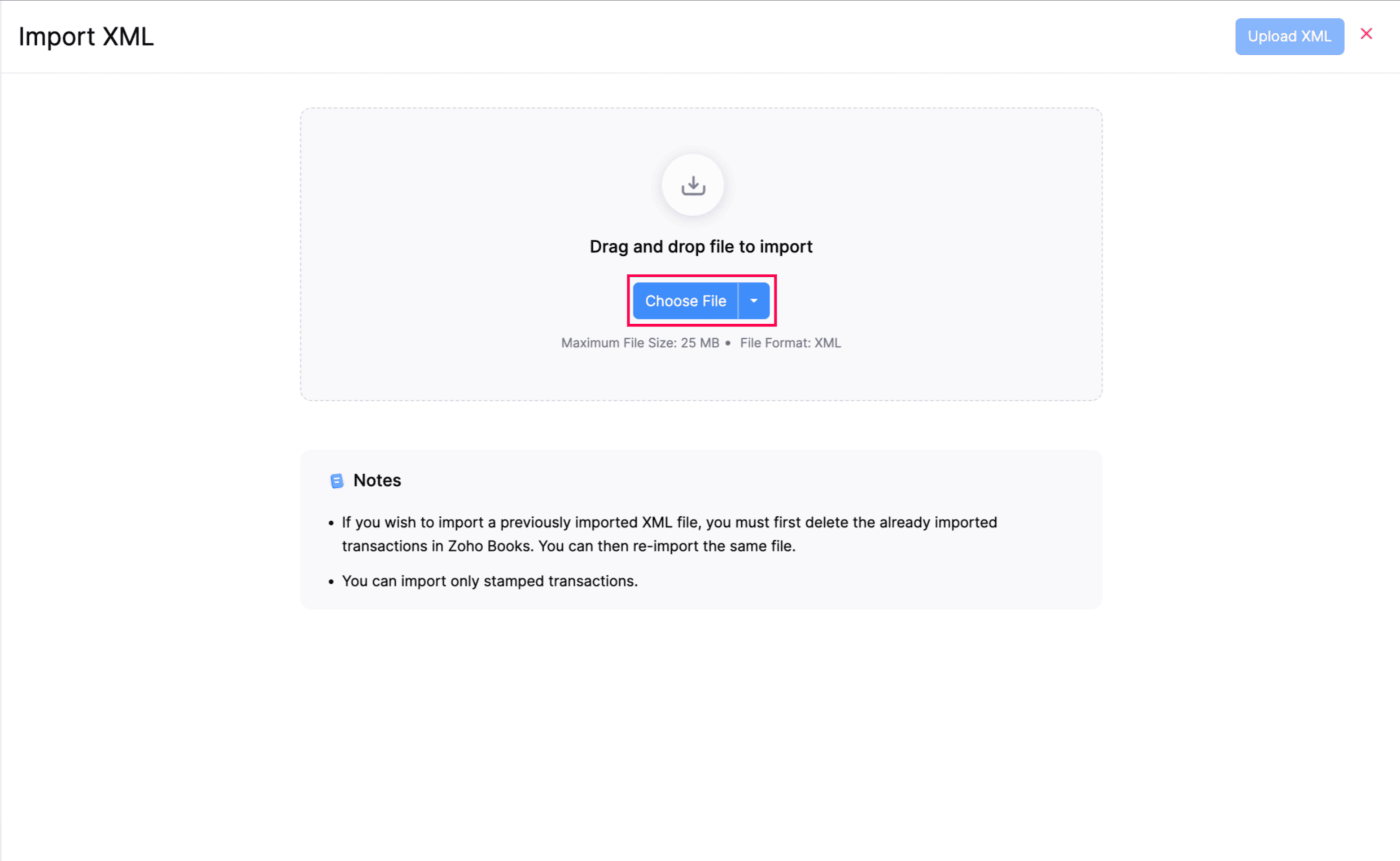This screenshot has width=1400, height=861.
Task: Click the Import XML page title
Action: click(x=86, y=37)
